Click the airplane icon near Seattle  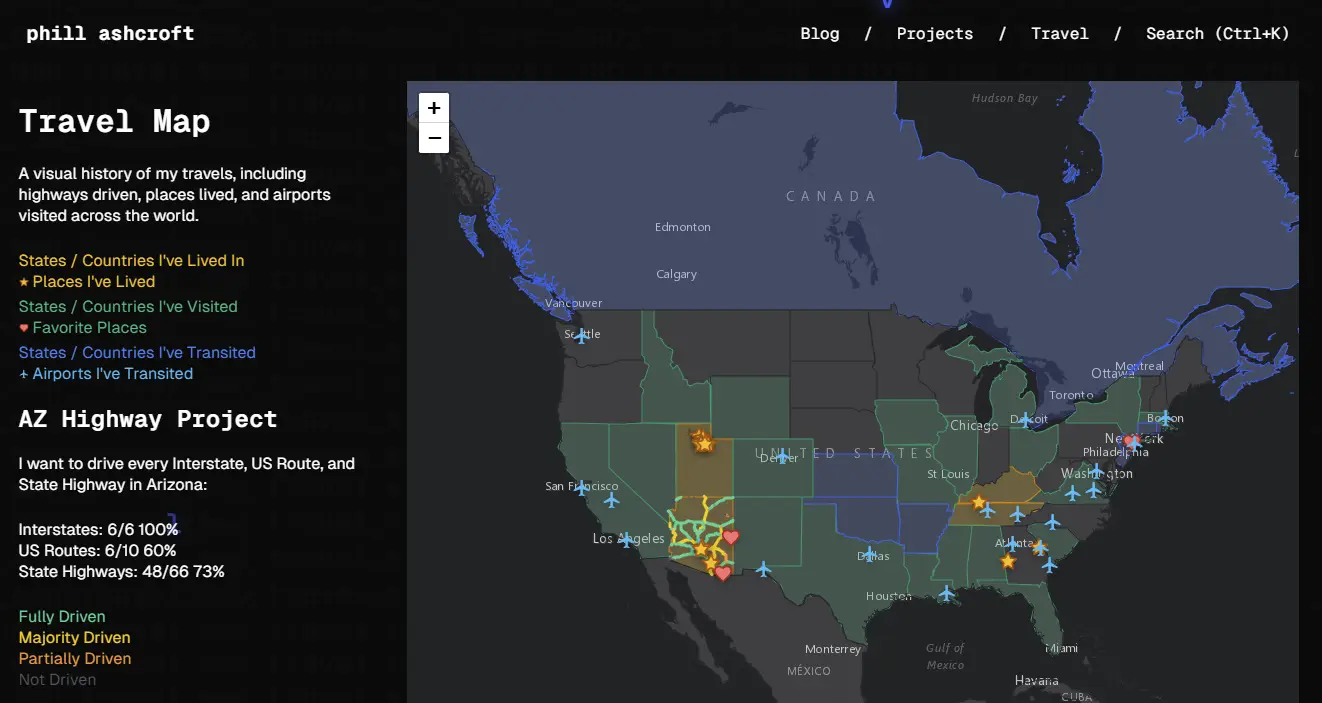tap(579, 335)
